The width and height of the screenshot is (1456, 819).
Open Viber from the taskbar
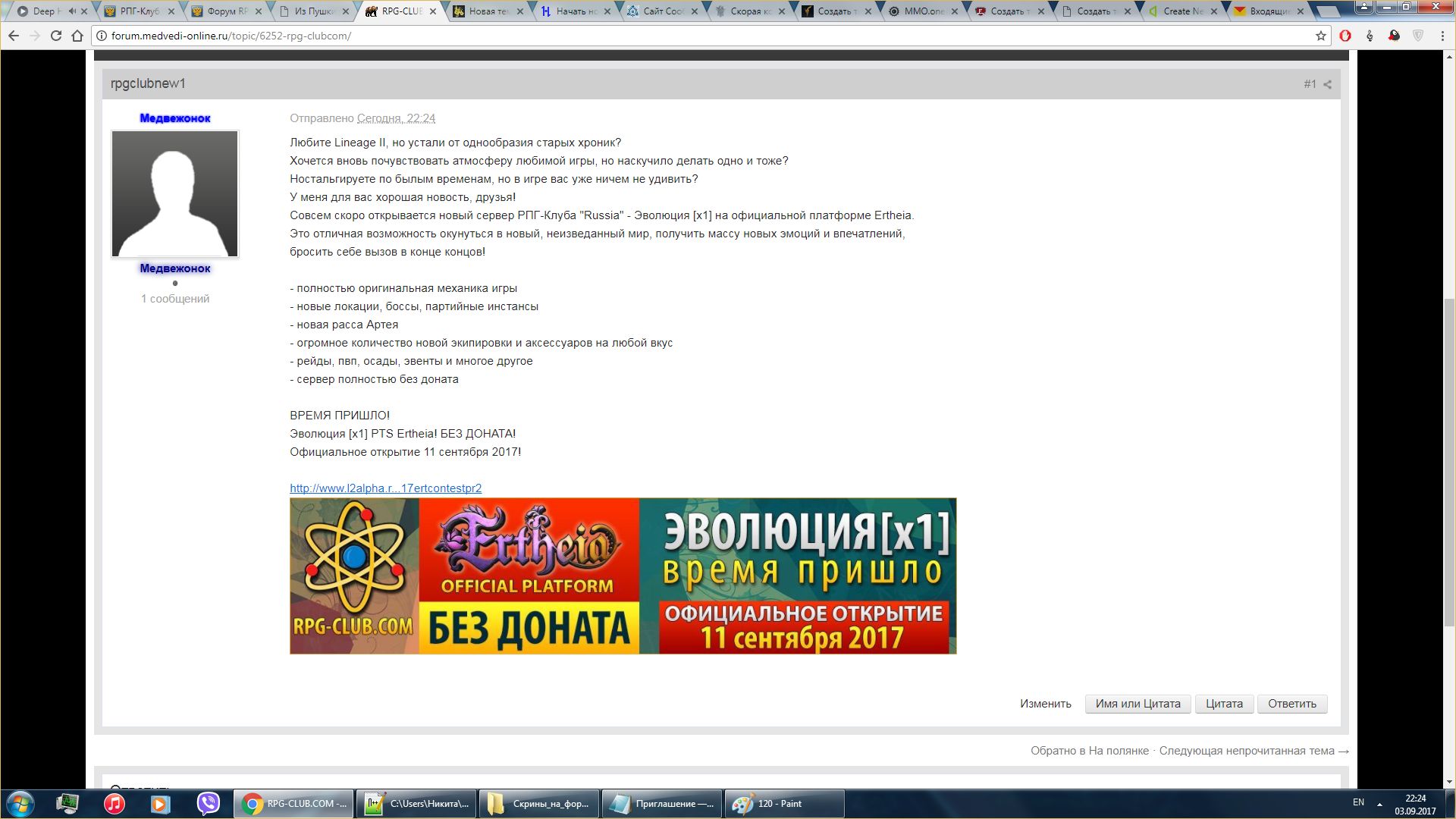pos(208,804)
